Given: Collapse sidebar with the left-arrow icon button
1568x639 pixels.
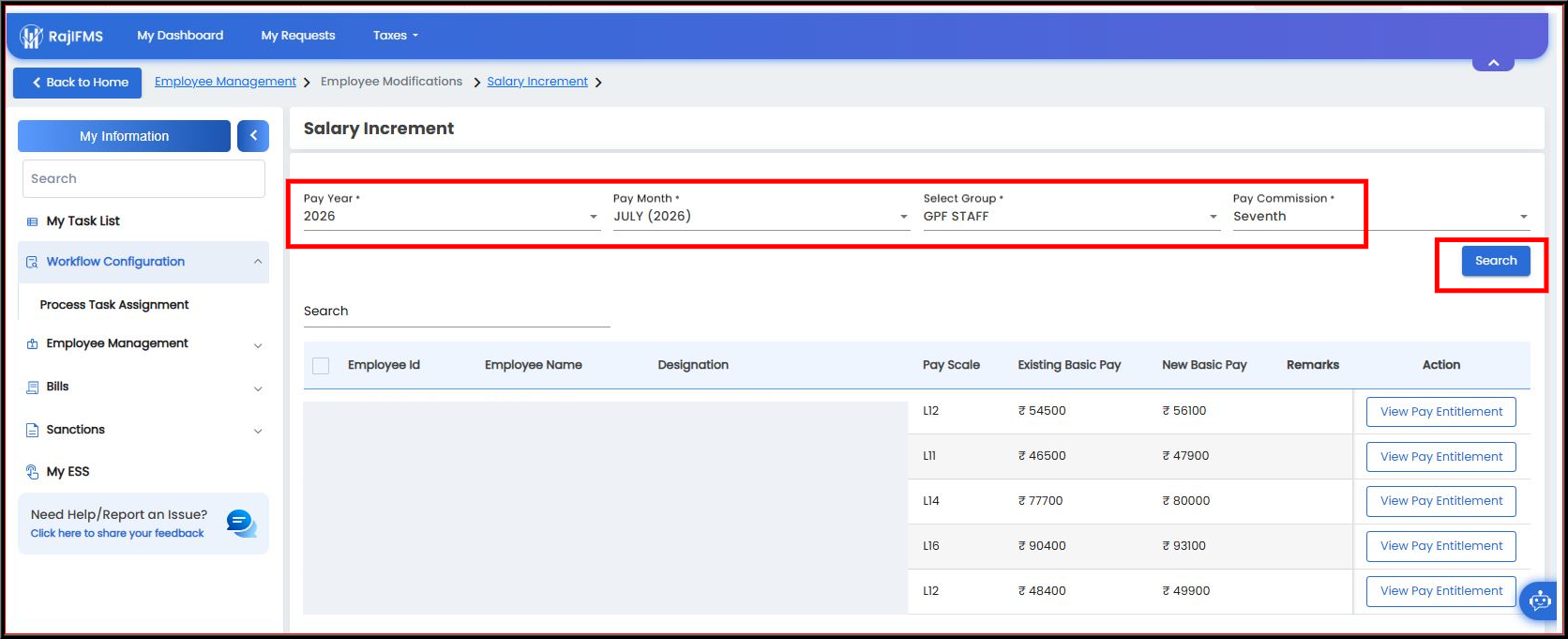Looking at the screenshot, I should 253,136.
